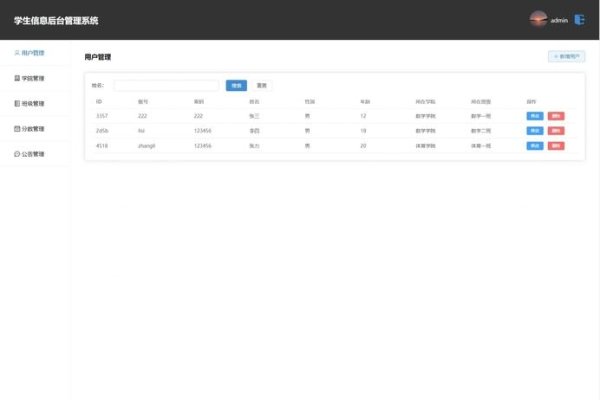
Task: Click the blue edit button in 李四 row
Action: click(535, 131)
